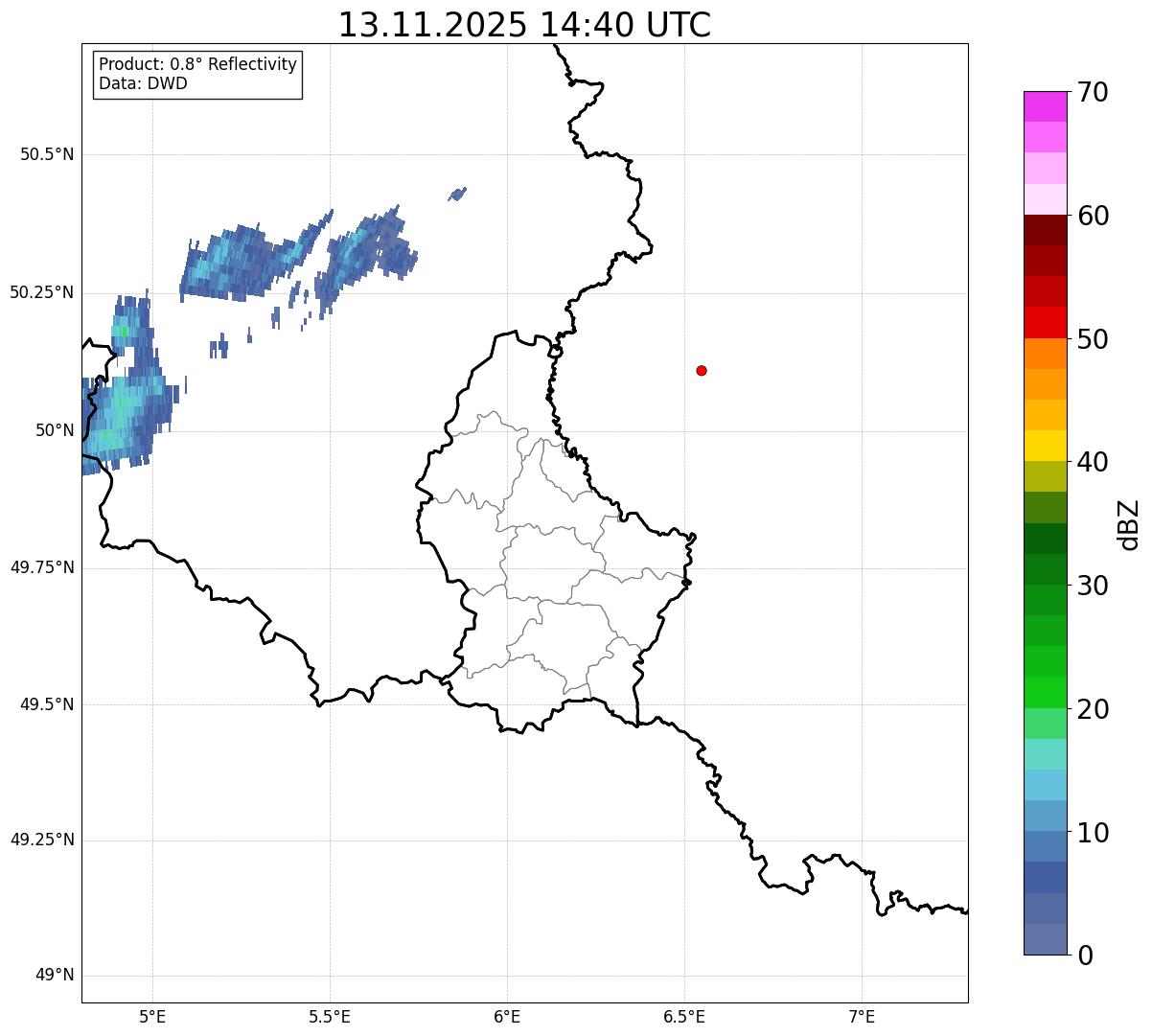This screenshot has height=1036, width=1152.
Task: Click the 7°E longitude label
Action: (862, 1016)
